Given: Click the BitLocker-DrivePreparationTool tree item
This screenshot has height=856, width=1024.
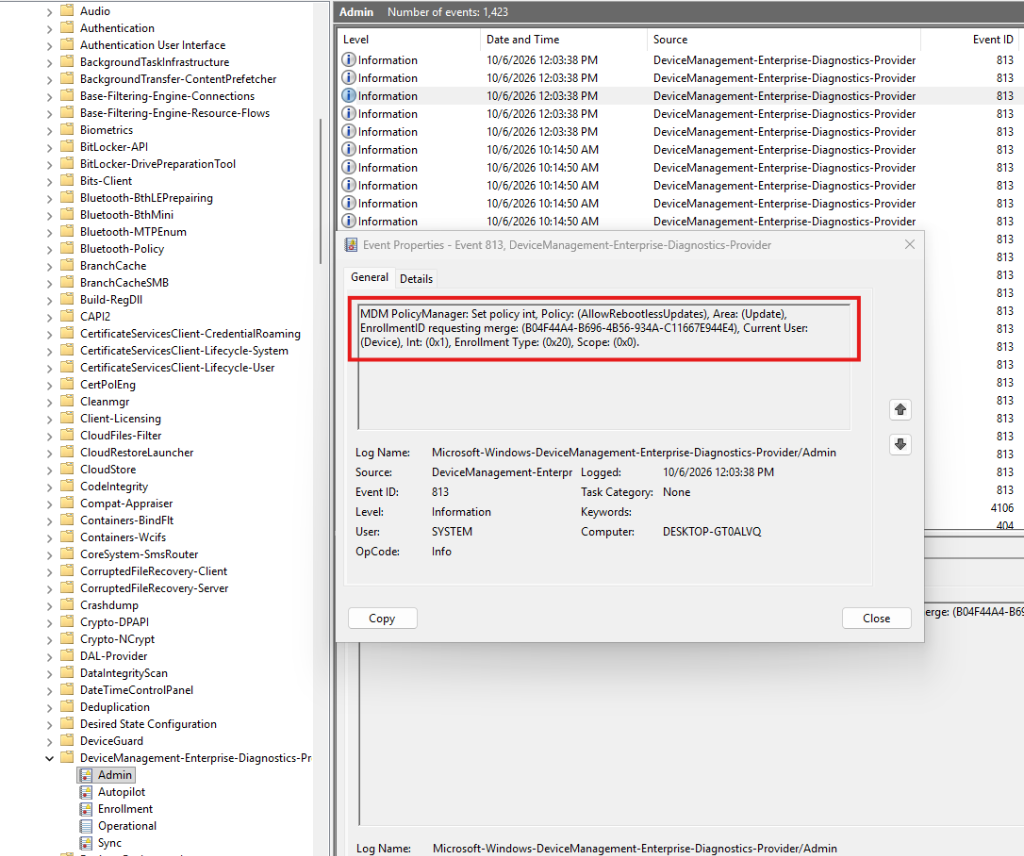Looking at the screenshot, I should (x=157, y=164).
